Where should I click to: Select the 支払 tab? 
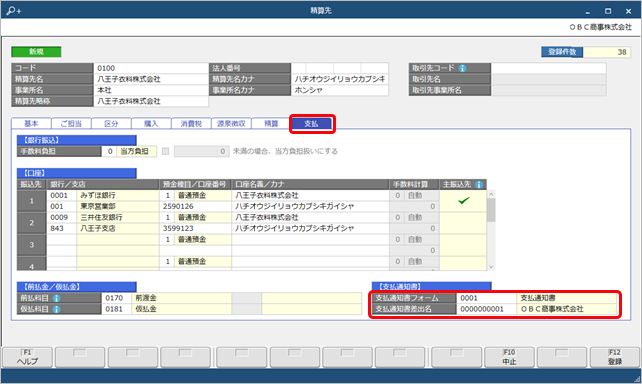(312, 124)
